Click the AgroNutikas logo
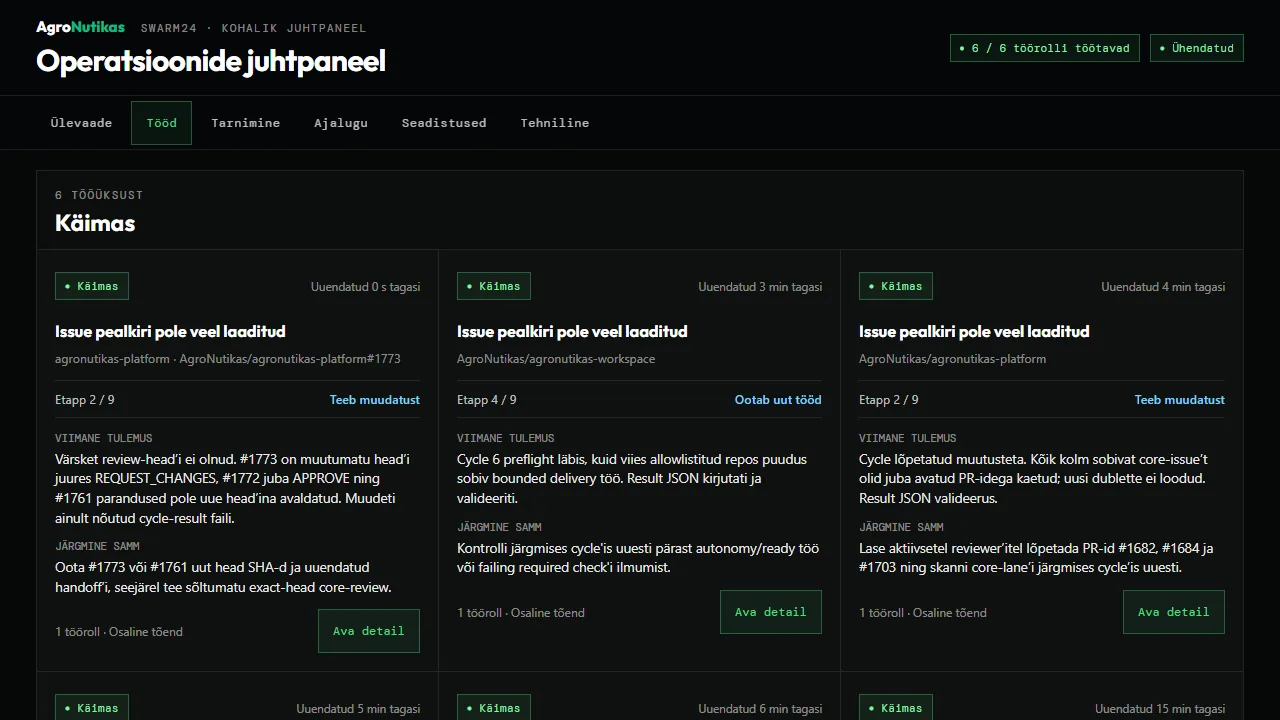The height and width of the screenshot is (720, 1280). (80, 27)
